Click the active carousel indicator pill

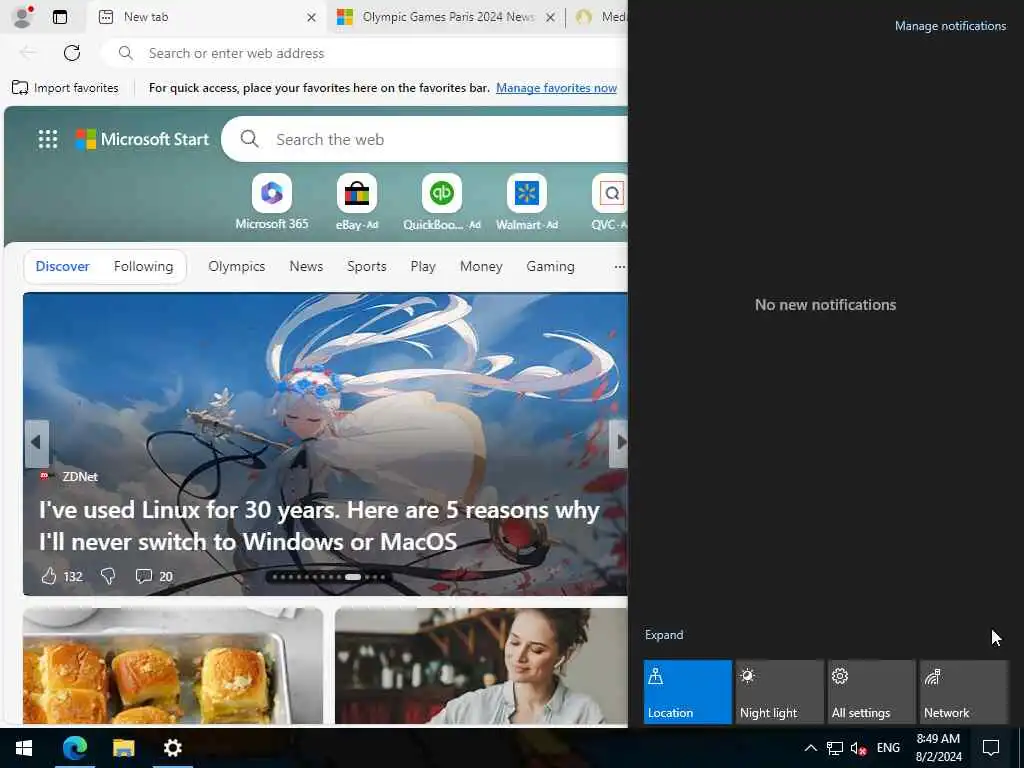353,577
